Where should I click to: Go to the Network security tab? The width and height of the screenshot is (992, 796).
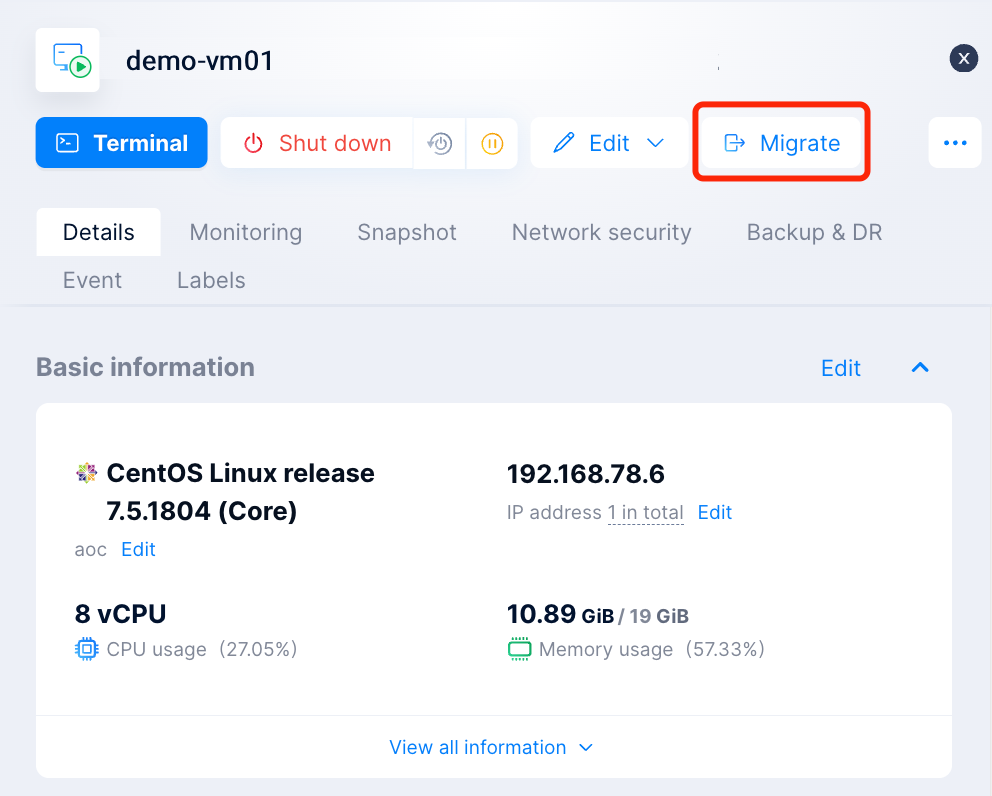(601, 232)
